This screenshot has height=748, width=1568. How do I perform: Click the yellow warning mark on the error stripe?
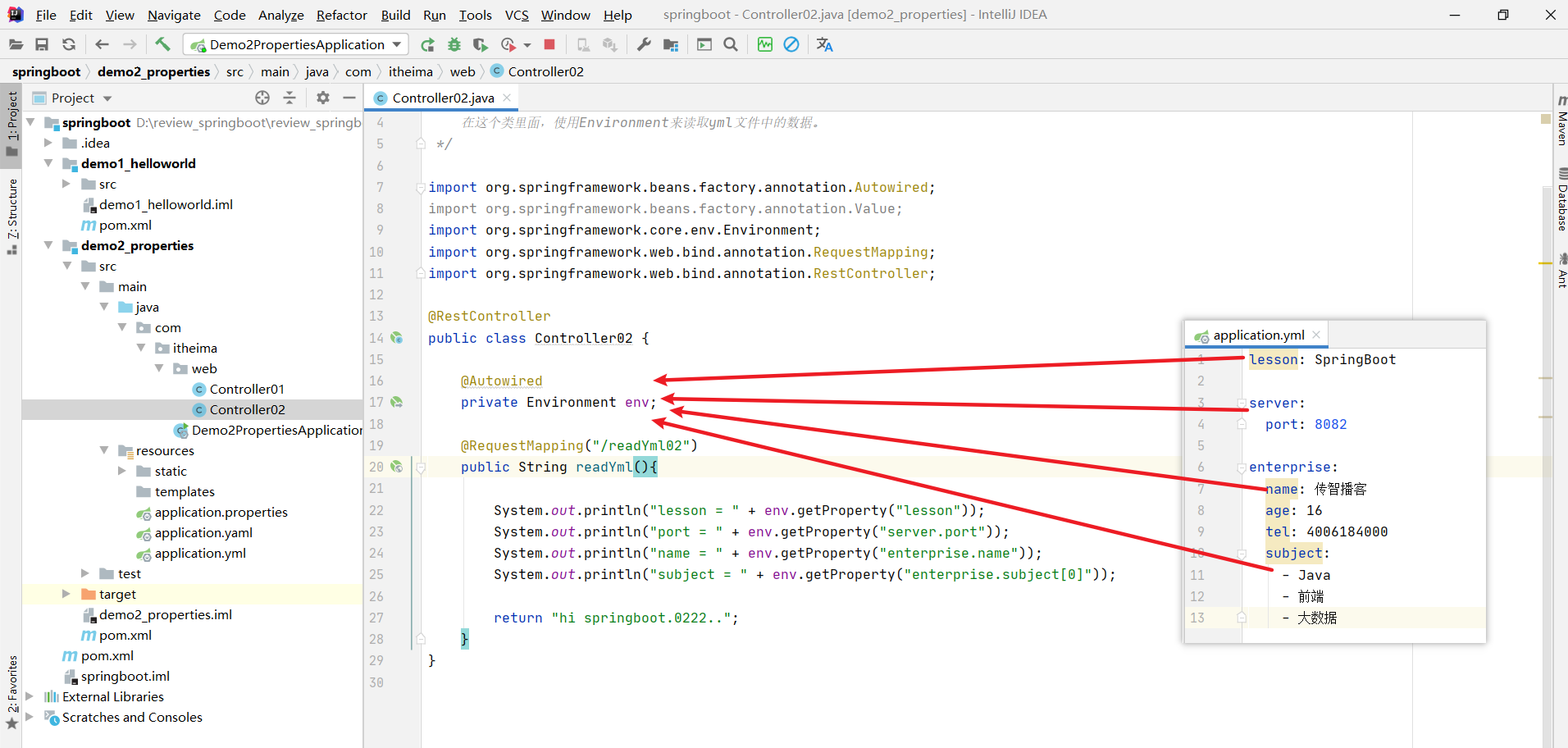[1545, 262]
